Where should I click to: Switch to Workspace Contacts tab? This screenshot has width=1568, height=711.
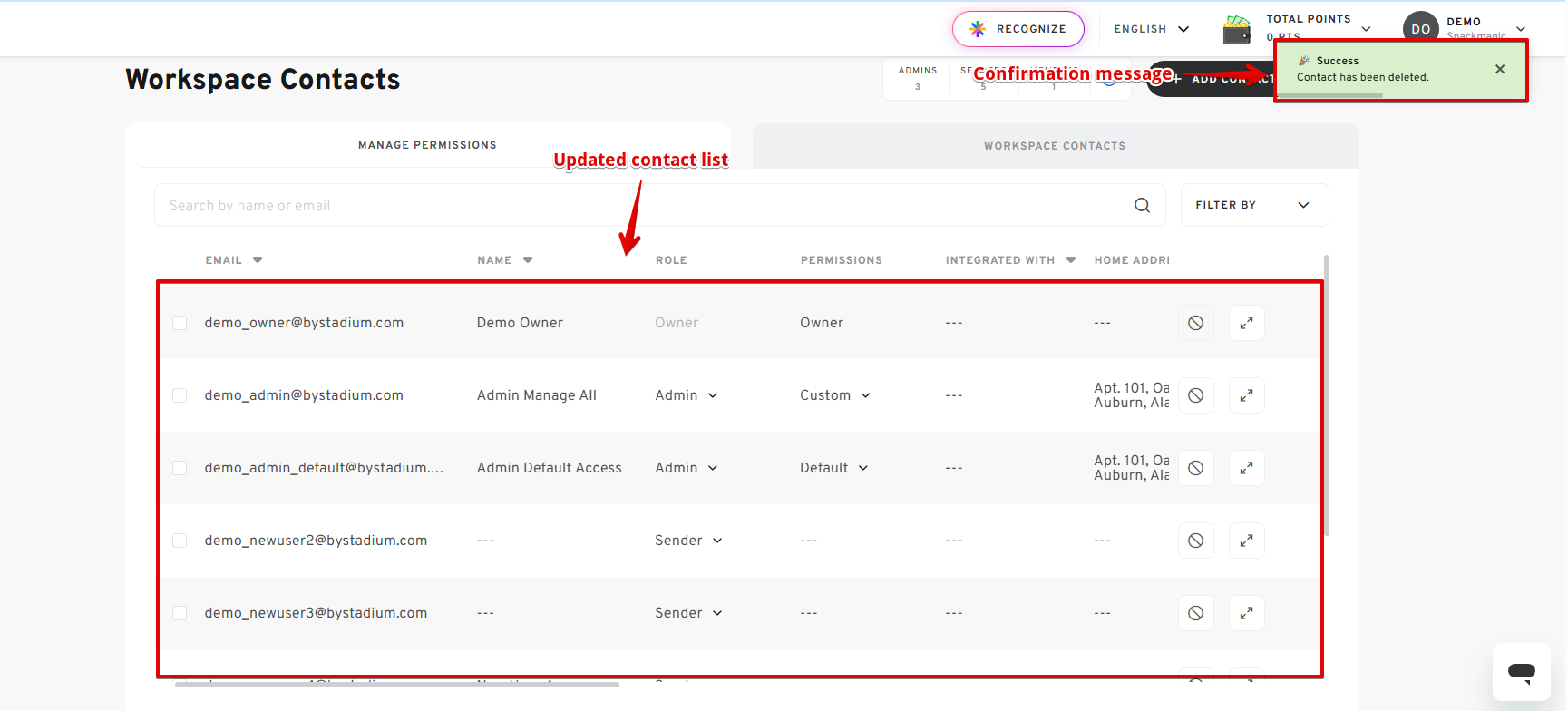click(x=1054, y=146)
